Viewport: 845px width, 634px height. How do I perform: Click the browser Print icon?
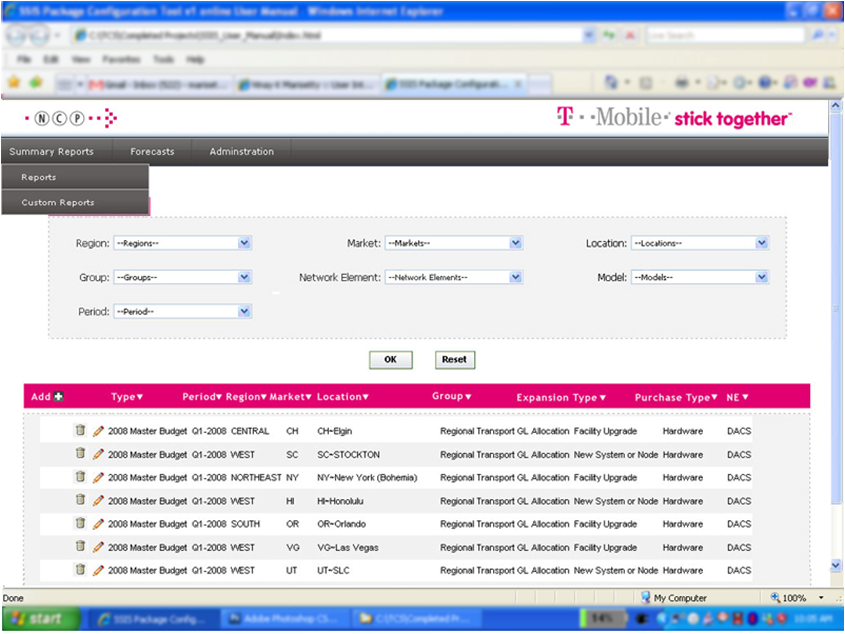682,82
